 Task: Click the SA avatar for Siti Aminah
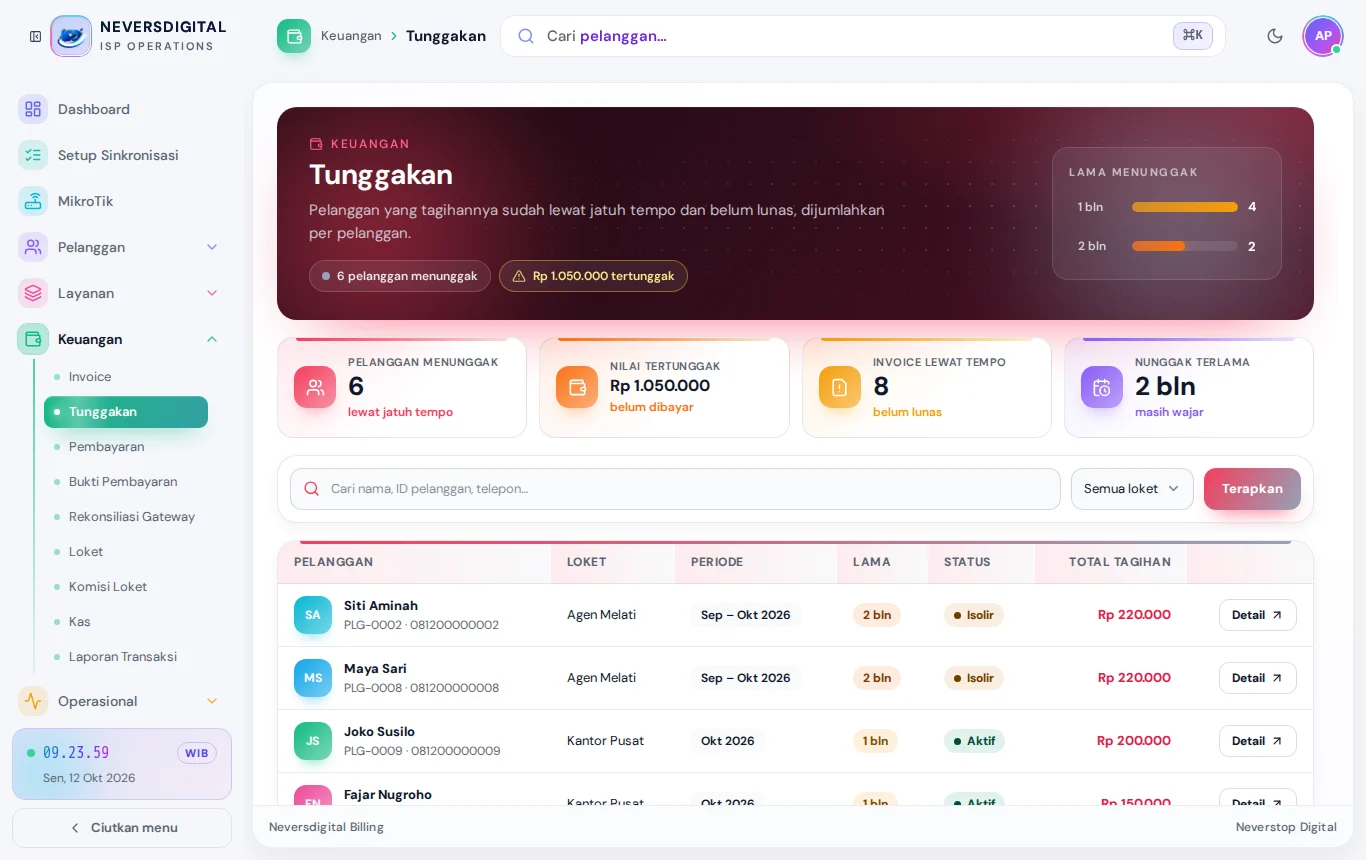coord(313,615)
